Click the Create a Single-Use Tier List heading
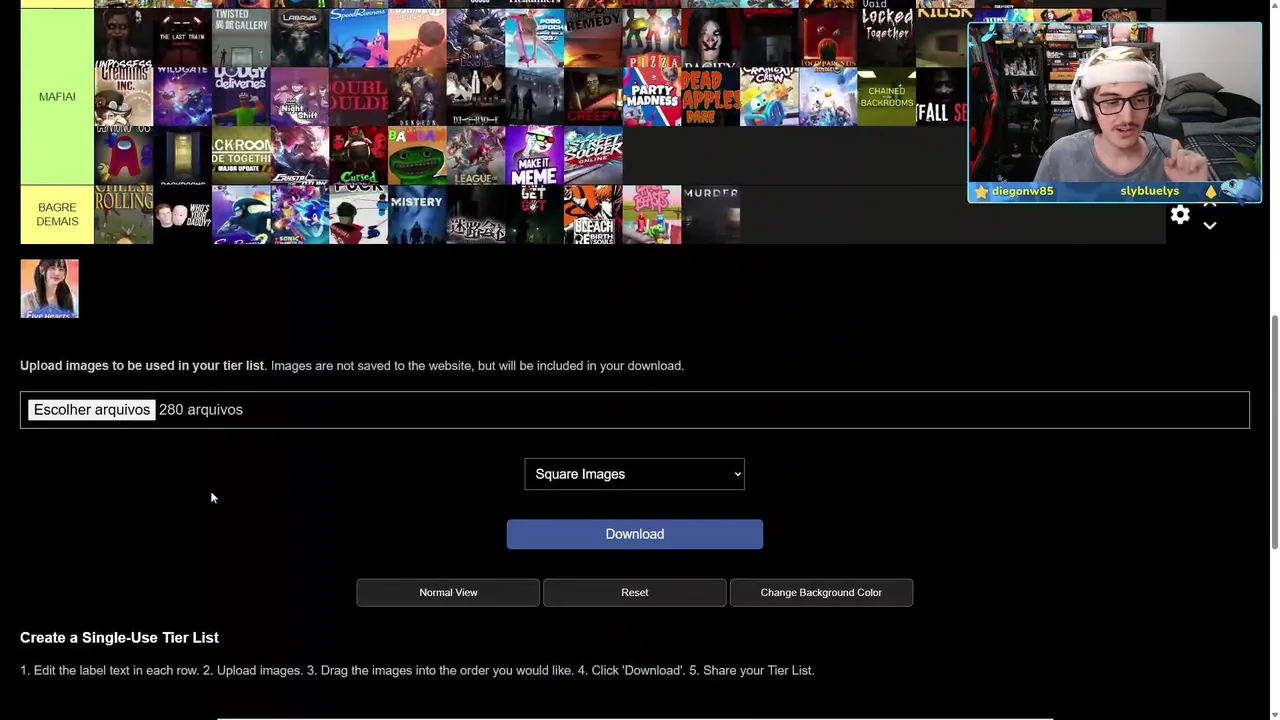 point(119,637)
